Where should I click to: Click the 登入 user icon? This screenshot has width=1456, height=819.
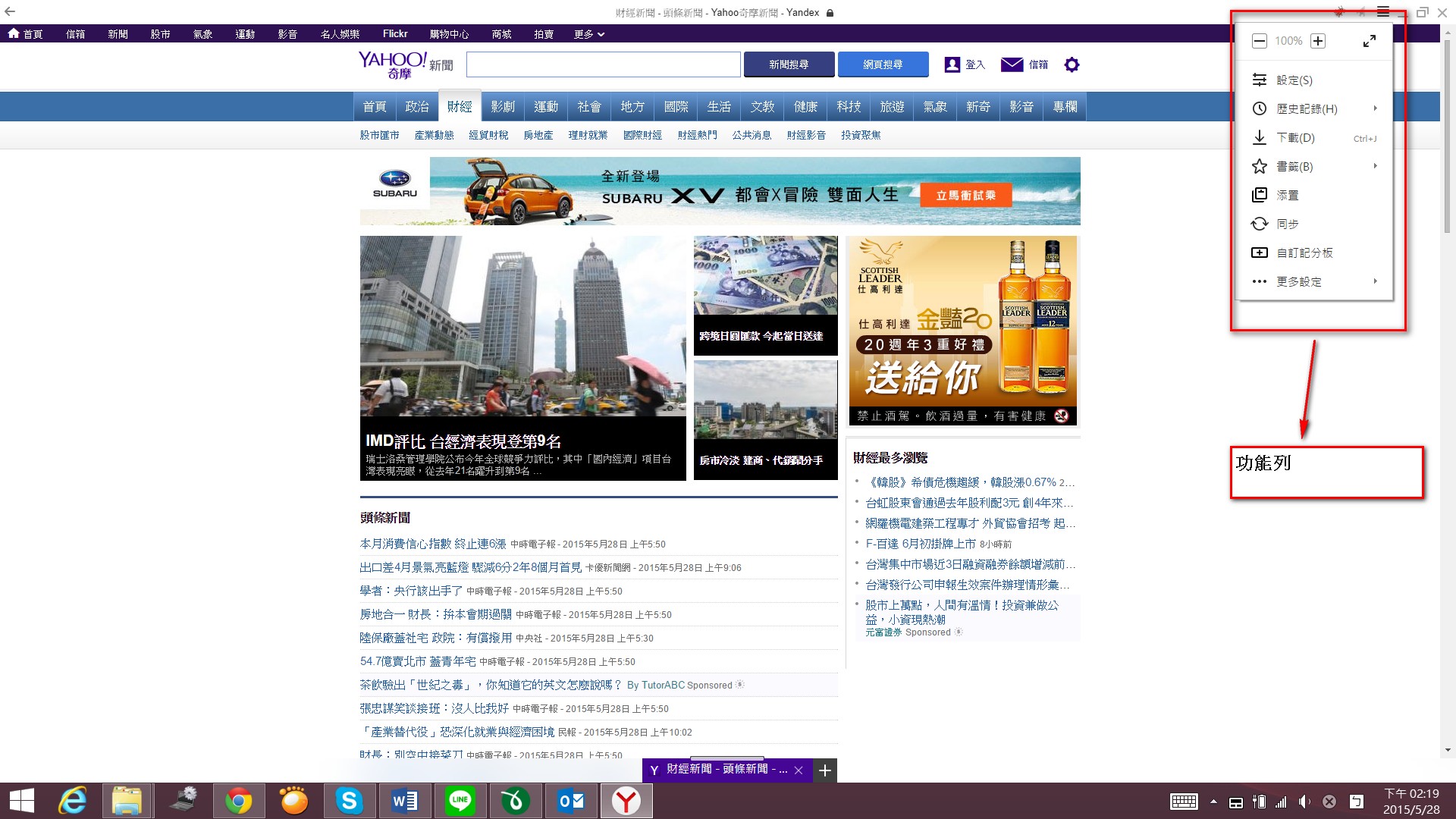(952, 64)
